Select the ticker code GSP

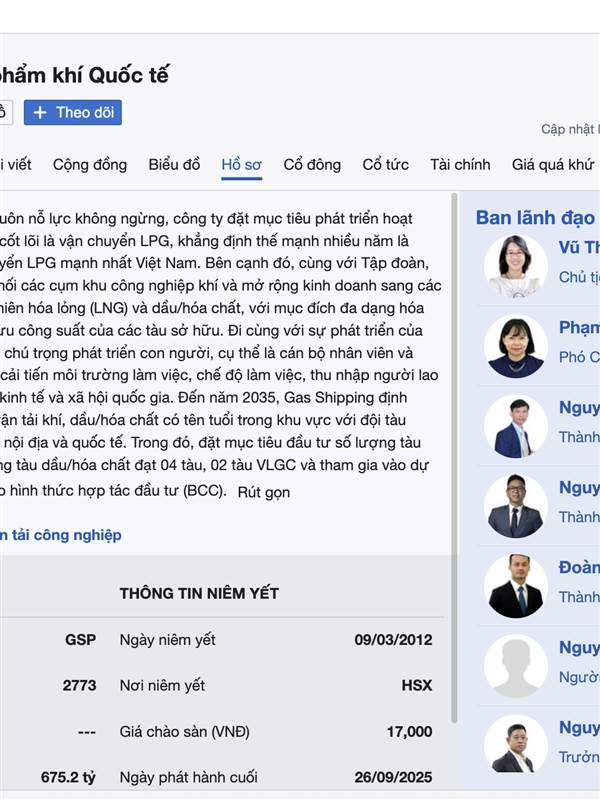(x=81, y=640)
